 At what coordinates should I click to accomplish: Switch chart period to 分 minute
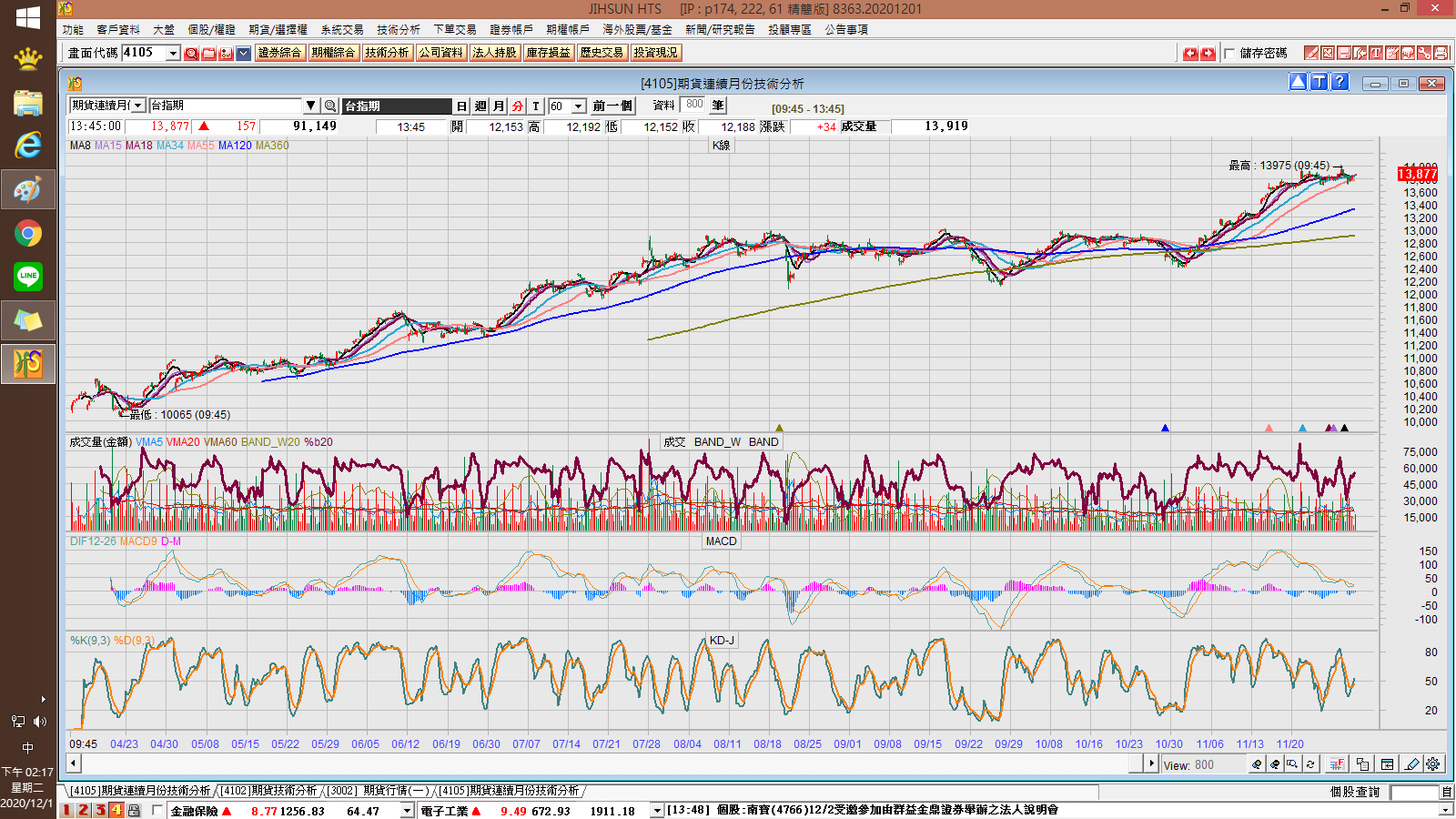click(518, 106)
